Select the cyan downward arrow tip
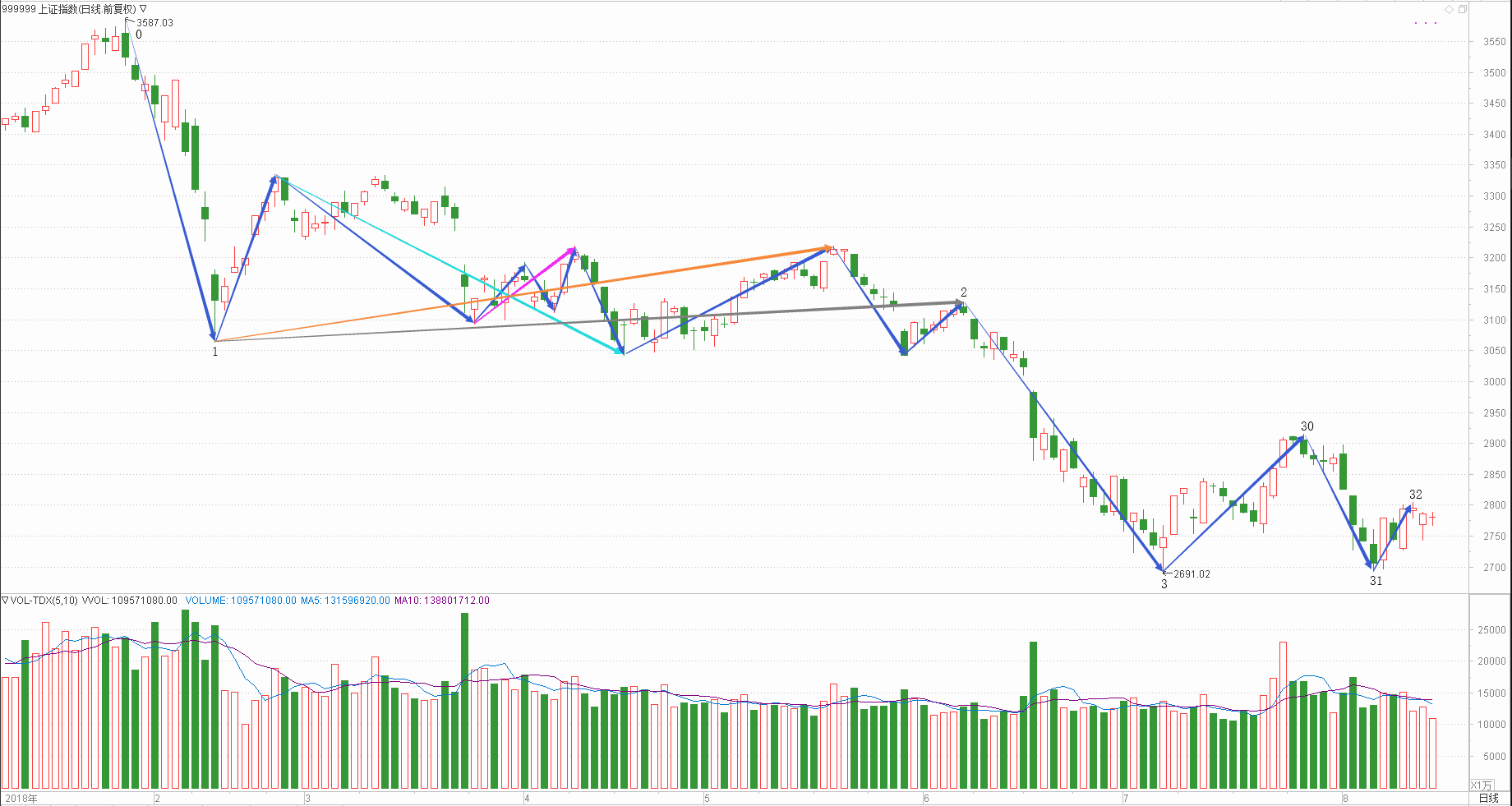This screenshot has height=806, width=1512. click(620, 352)
